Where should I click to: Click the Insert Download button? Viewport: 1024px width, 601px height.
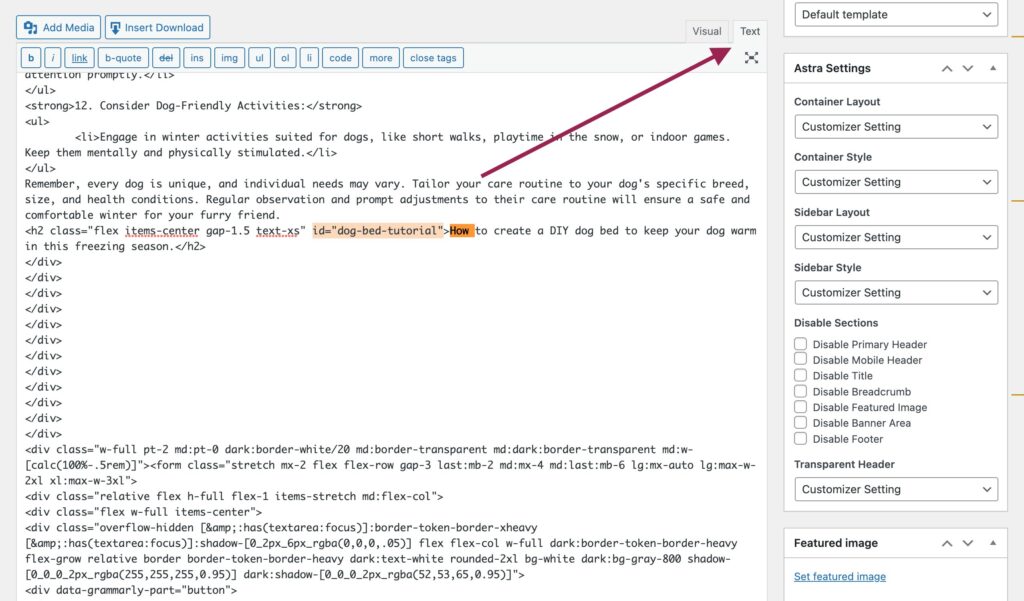(157, 27)
